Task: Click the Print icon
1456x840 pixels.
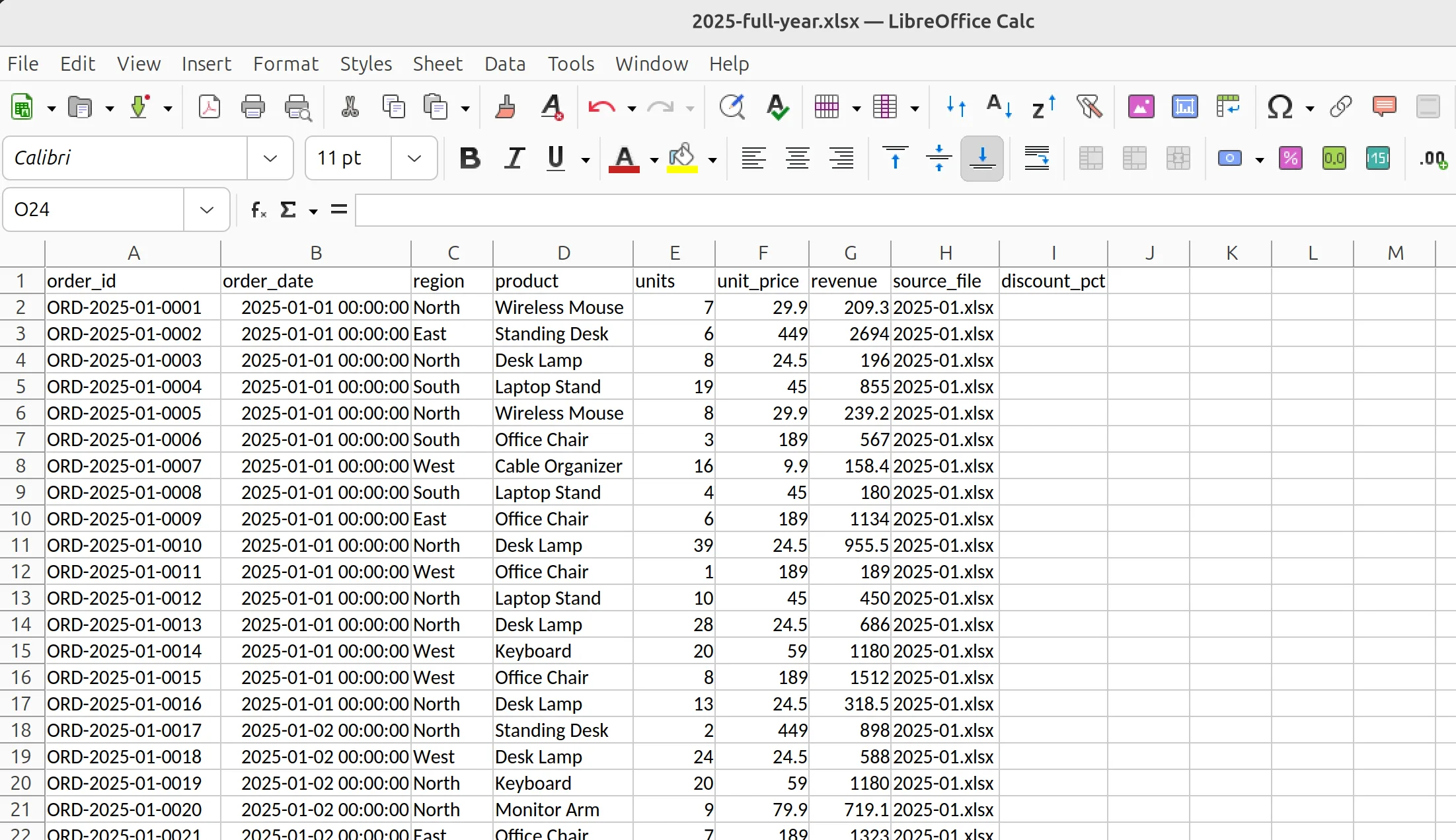Action: point(252,106)
